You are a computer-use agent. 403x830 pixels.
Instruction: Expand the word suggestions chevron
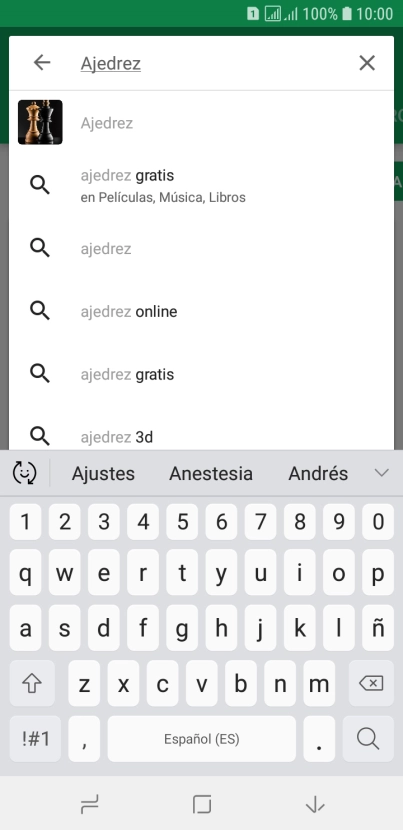click(381, 473)
